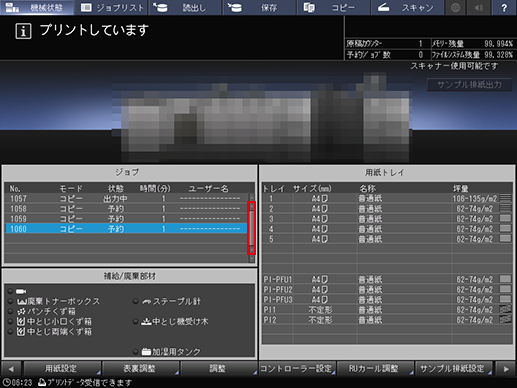Click status indicator beside 加湿用タンク
The image size is (517, 388).
point(135,351)
